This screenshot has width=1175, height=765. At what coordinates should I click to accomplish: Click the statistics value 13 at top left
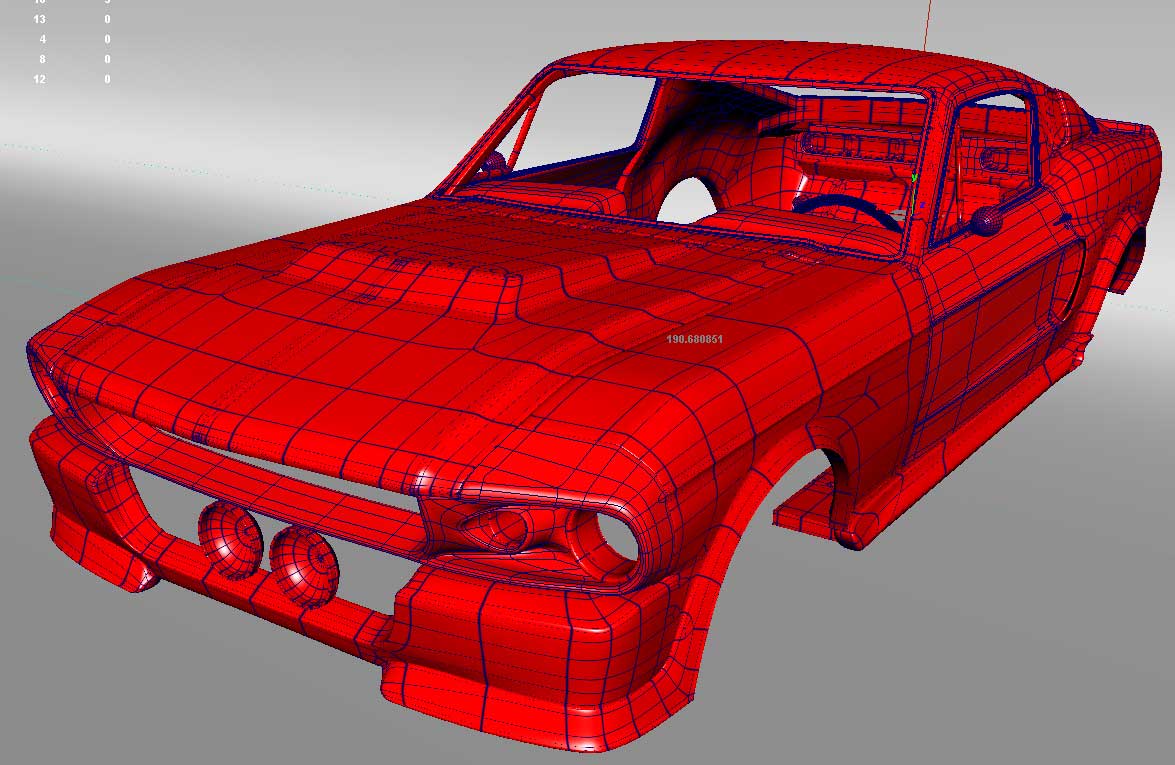click(40, 20)
